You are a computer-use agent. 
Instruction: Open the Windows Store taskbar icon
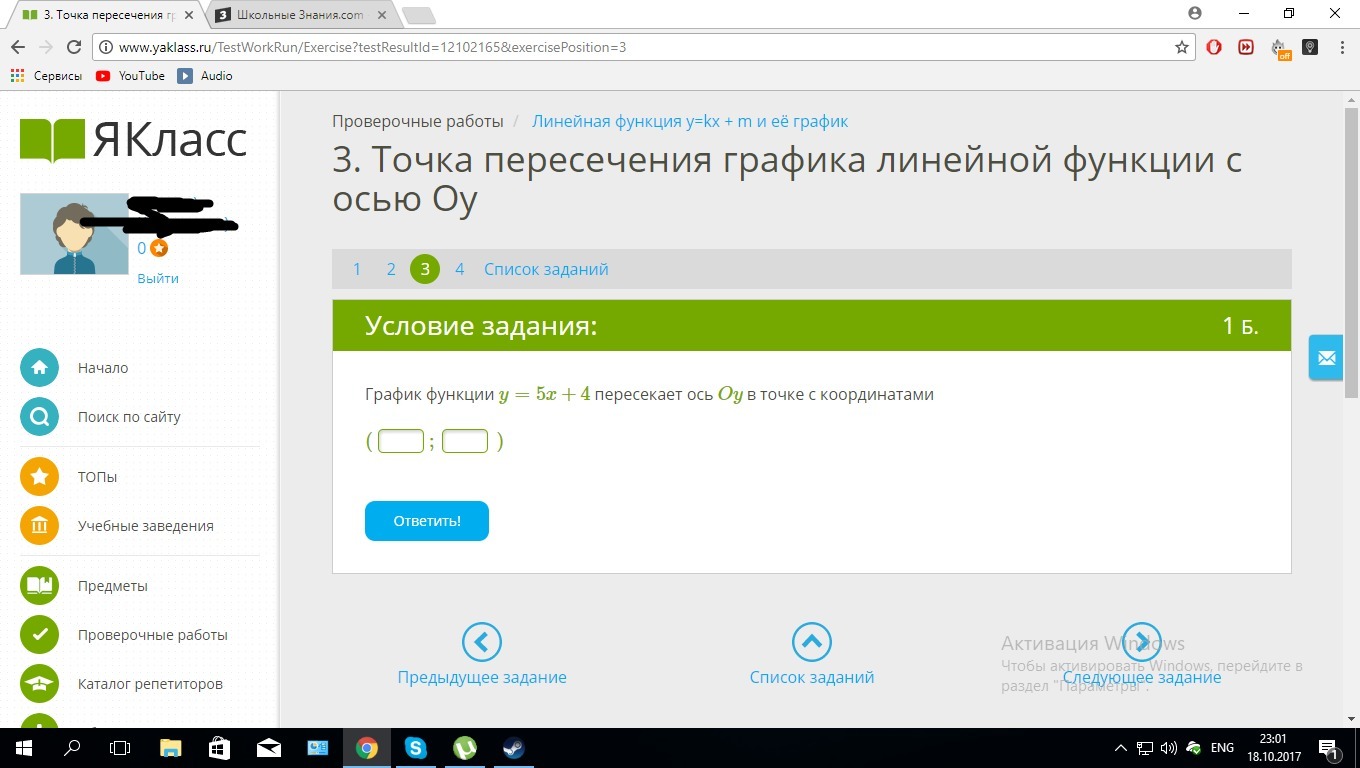pos(220,748)
